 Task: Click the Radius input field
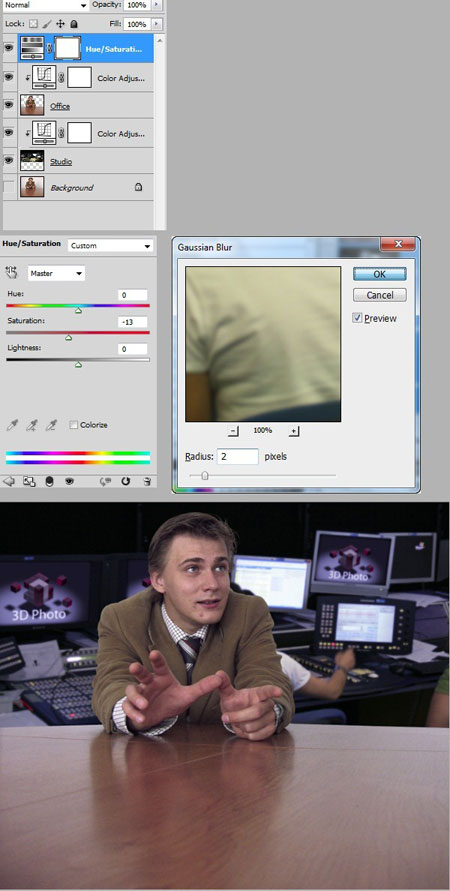coord(238,456)
